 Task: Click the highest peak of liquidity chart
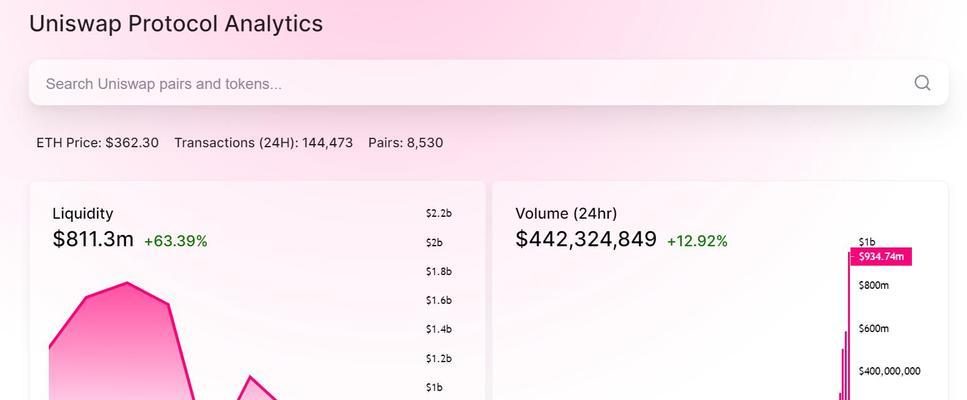click(x=127, y=283)
